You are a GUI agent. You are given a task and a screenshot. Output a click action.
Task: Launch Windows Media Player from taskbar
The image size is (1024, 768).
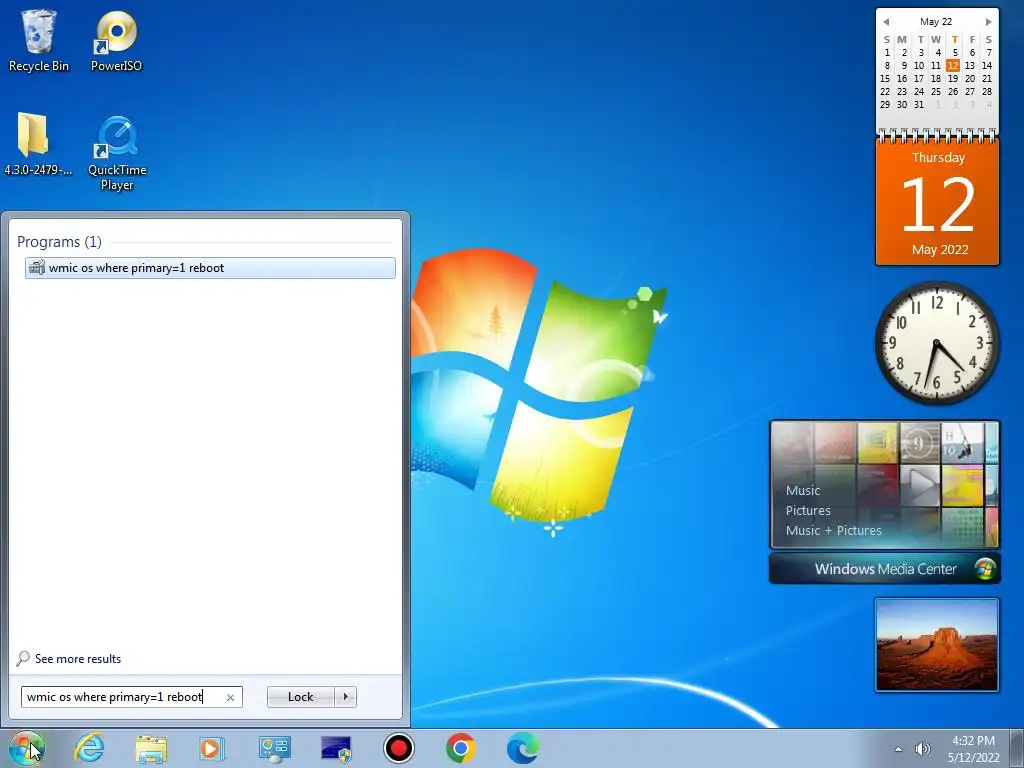coord(212,748)
